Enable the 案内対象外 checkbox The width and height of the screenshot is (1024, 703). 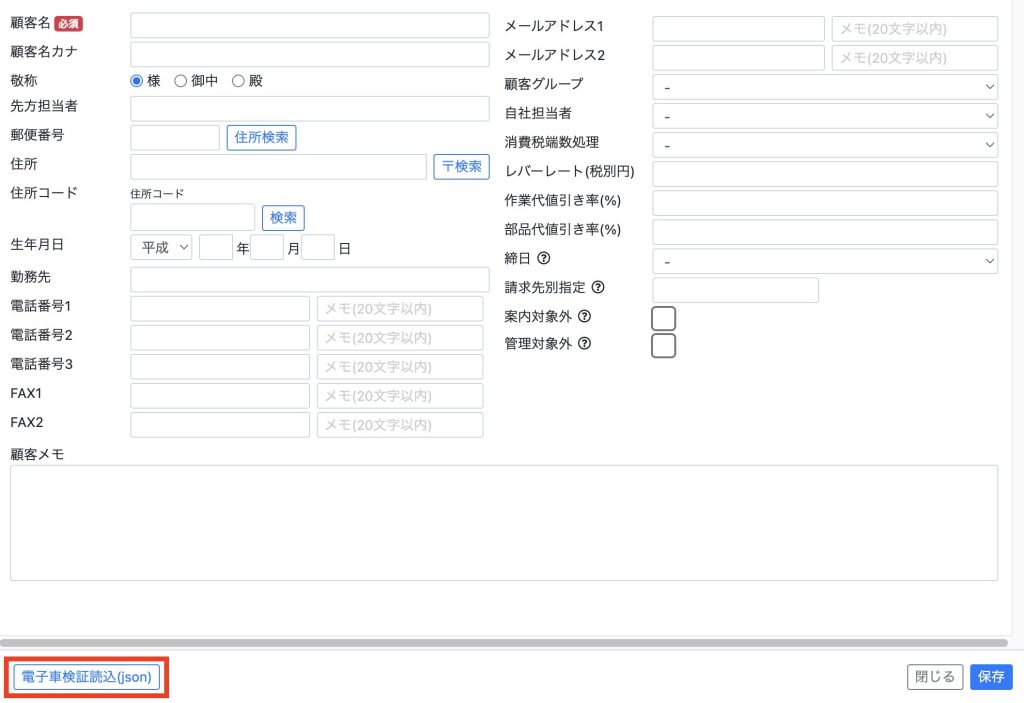(663, 318)
